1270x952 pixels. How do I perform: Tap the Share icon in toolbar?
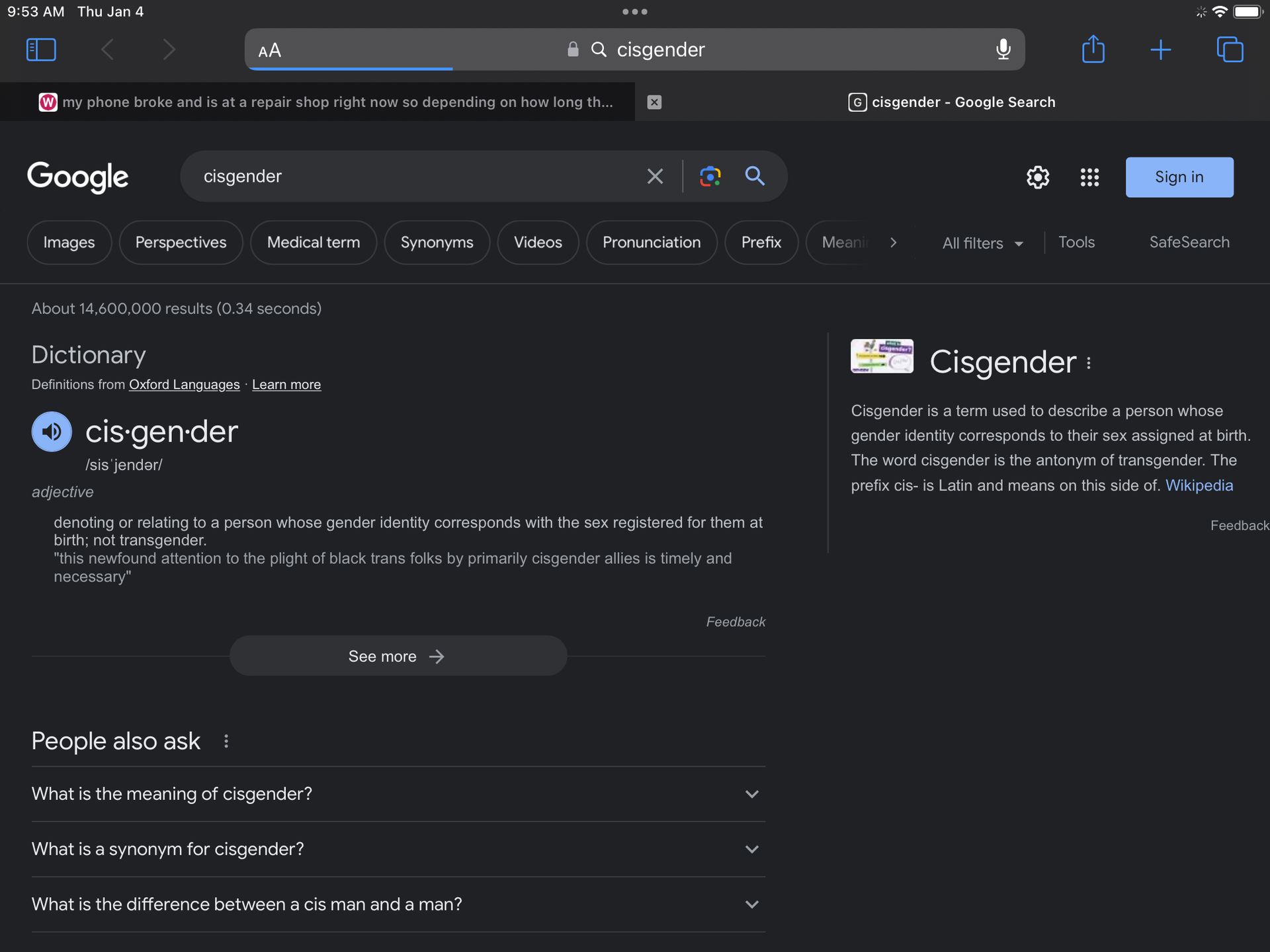1093,50
